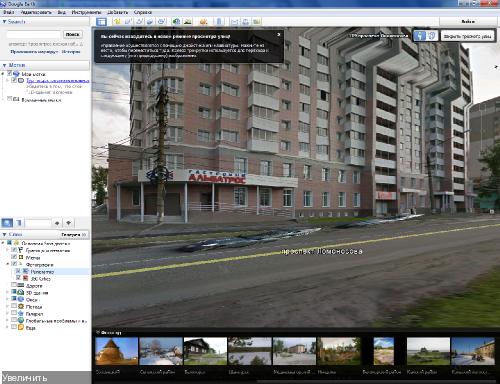Click the Поиск search button

pos(72,34)
